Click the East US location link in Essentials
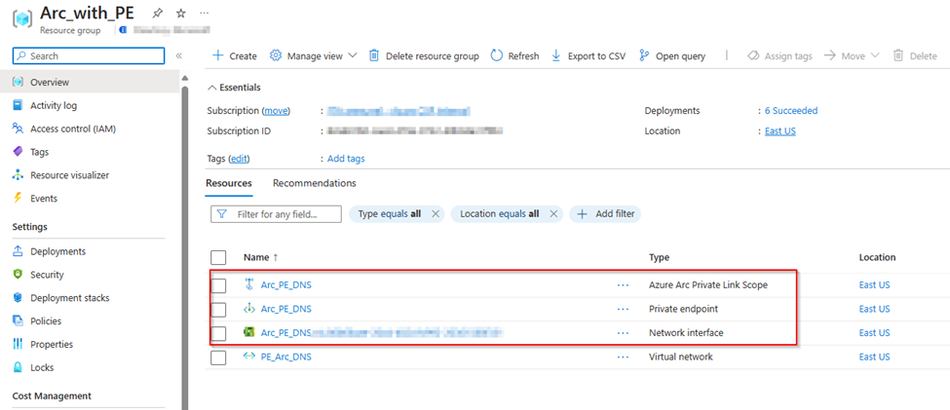Image resolution: width=950 pixels, height=410 pixels. click(x=780, y=131)
